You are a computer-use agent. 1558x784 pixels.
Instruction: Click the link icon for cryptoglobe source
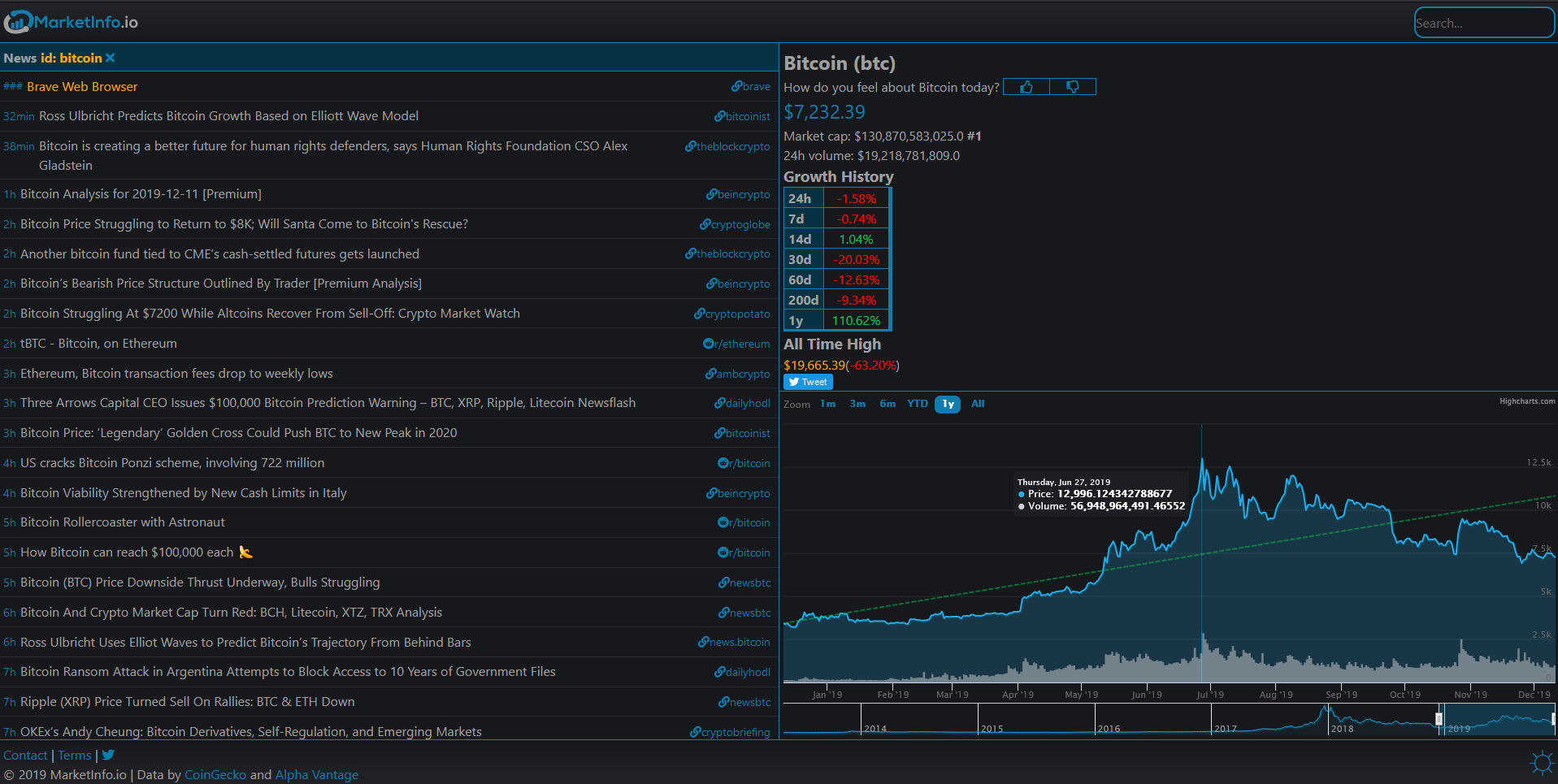(705, 224)
